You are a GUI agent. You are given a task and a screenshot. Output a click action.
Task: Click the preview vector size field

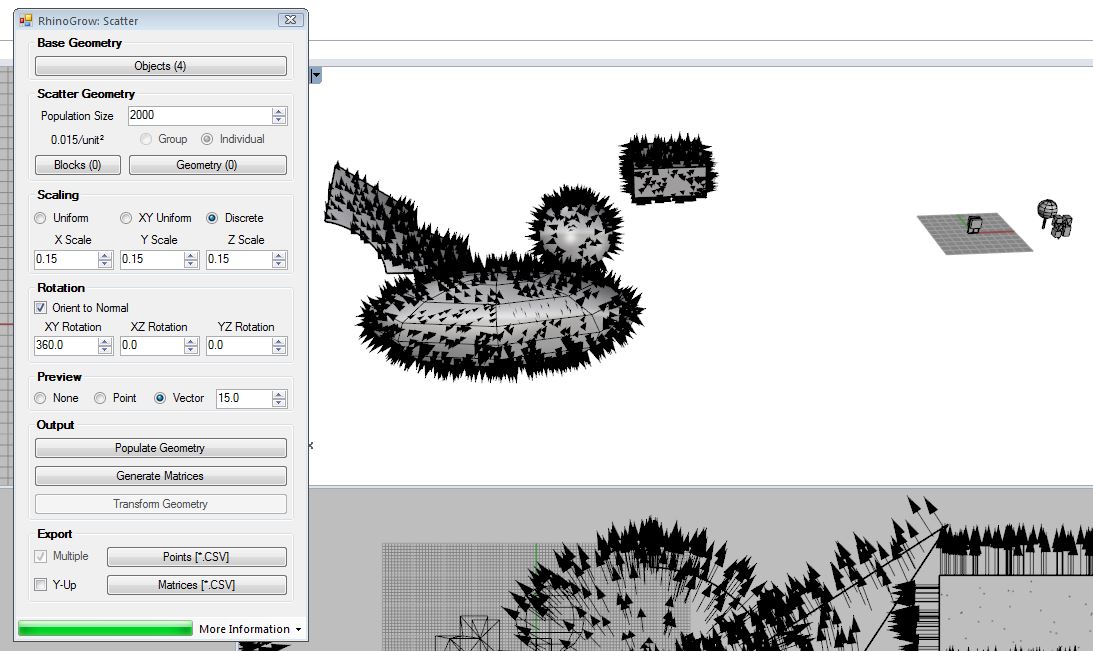pyautogui.click(x=243, y=398)
